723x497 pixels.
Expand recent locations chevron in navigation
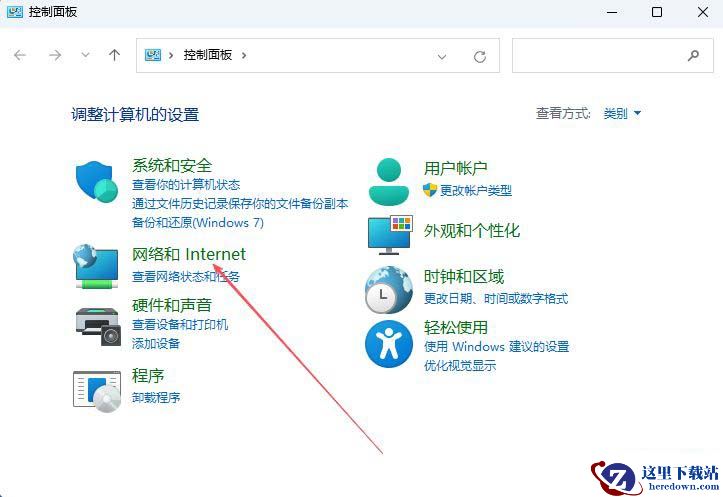tap(85, 56)
